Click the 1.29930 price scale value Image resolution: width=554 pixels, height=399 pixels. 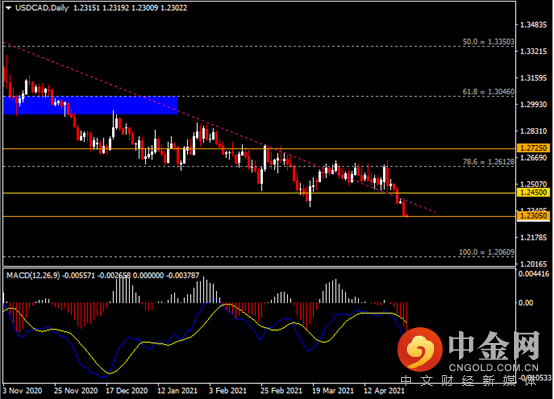point(534,105)
